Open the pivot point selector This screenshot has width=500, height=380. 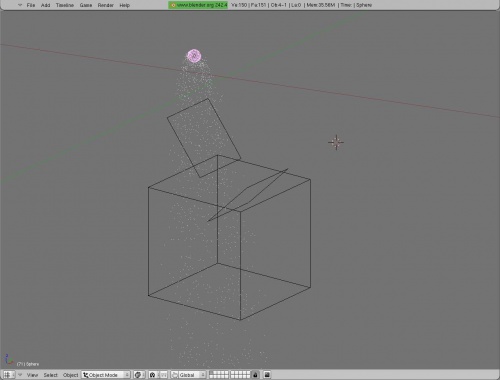(154, 375)
